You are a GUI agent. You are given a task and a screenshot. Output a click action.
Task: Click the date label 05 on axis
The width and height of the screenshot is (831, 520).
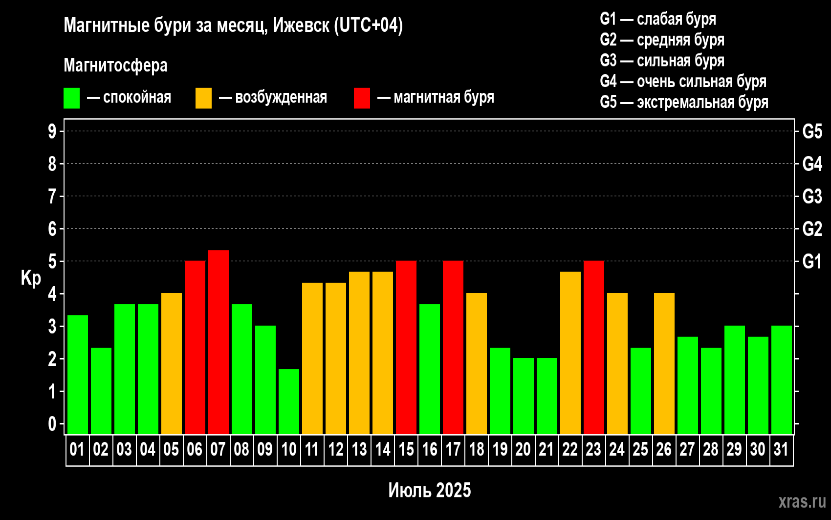point(171,450)
